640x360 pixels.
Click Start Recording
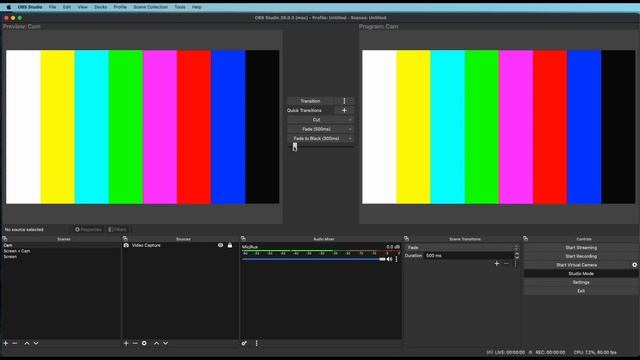point(581,256)
